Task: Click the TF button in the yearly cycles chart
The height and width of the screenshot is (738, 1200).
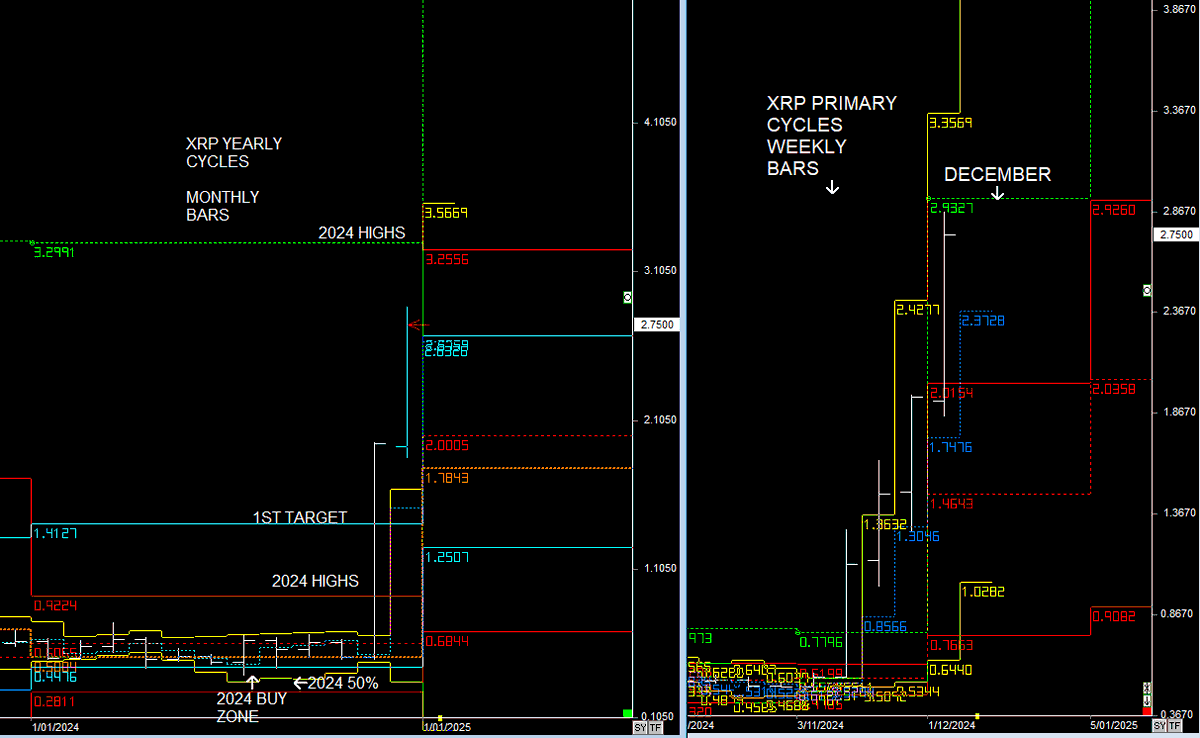Action: [x=655, y=728]
